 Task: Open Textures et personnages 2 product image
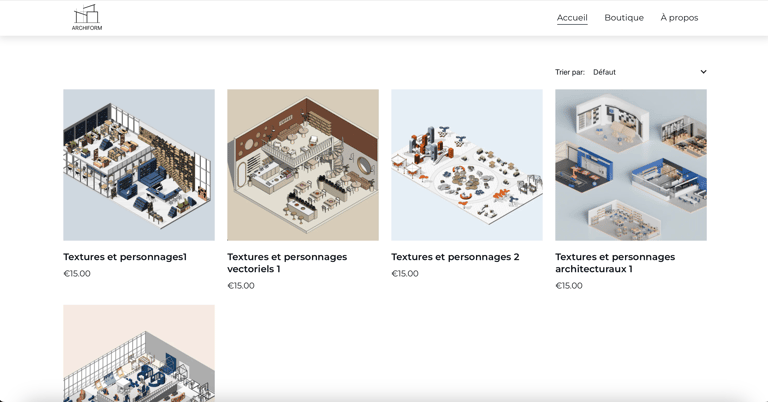[x=467, y=165]
